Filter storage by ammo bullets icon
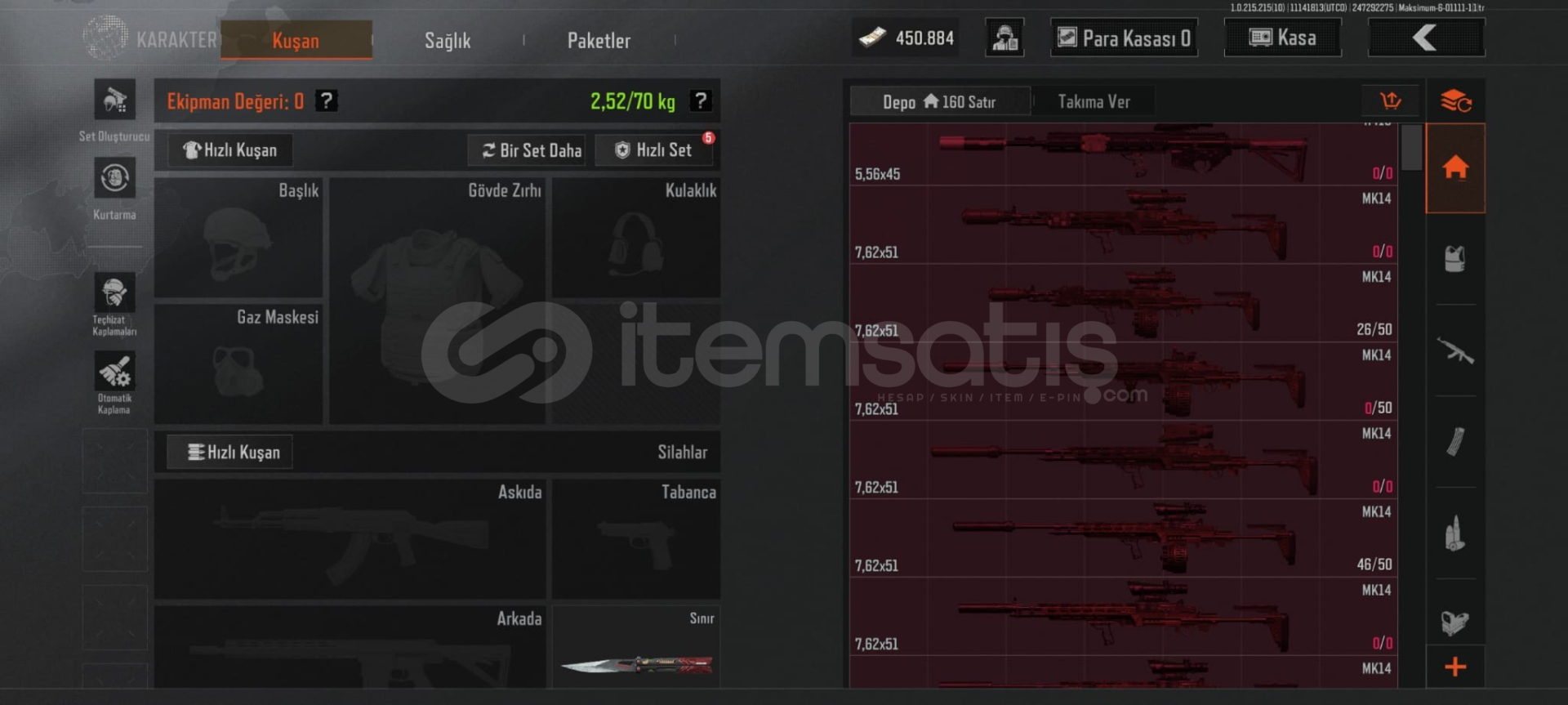This screenshot has height=705, width=1568. pyautogui.click(x=1455, y=533)
